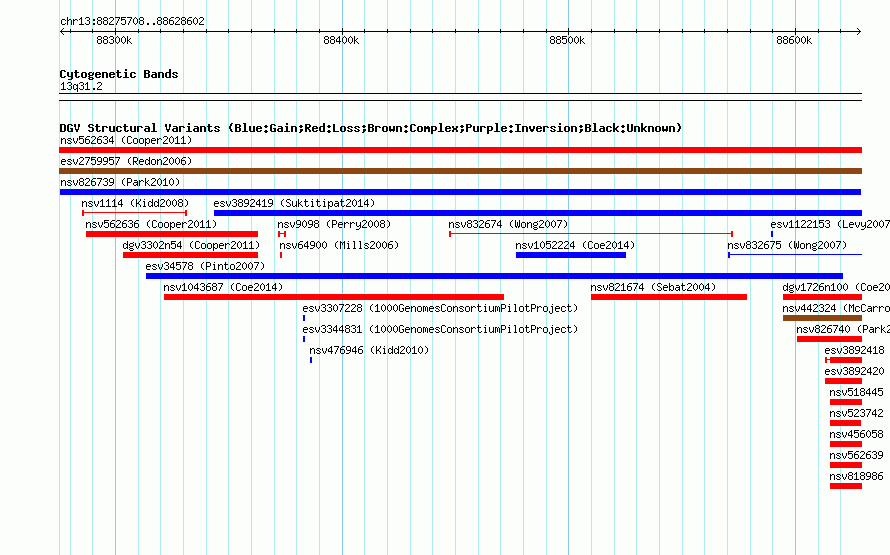The image size is (890, 555).
Task: Open the nsv442324 variant label
Action: click(836, 308)
